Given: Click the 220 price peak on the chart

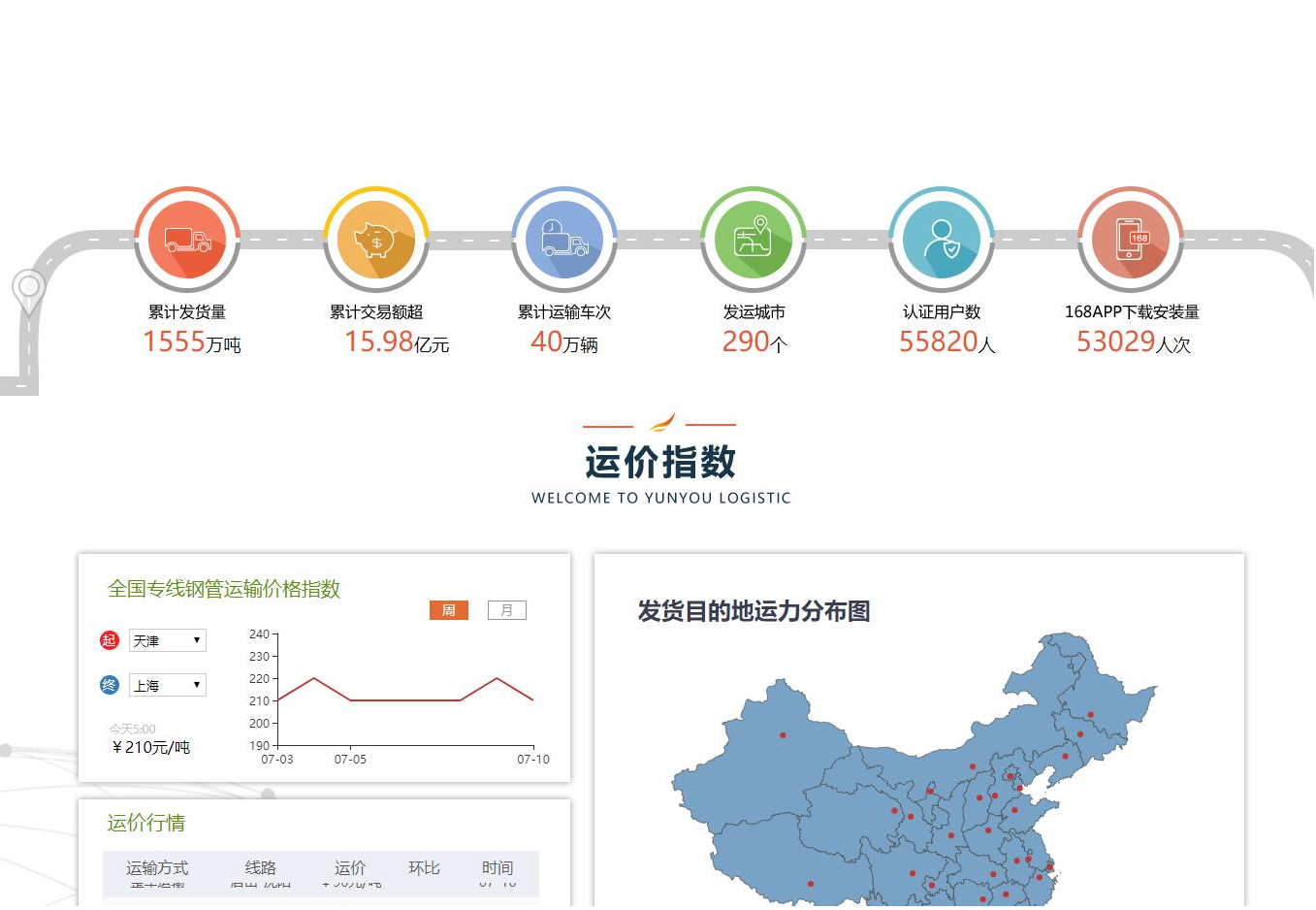Looking at the screenshot, I should tap(311, 679).
